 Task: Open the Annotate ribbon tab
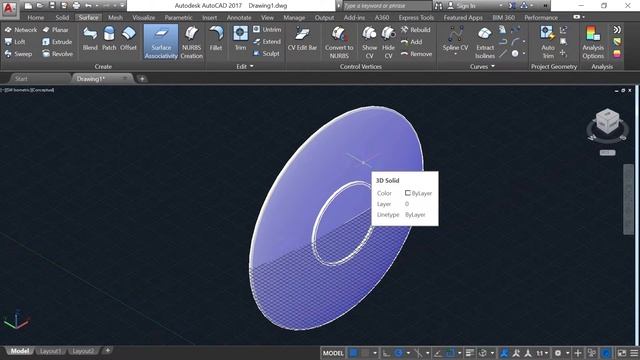[x=239, y=18]
